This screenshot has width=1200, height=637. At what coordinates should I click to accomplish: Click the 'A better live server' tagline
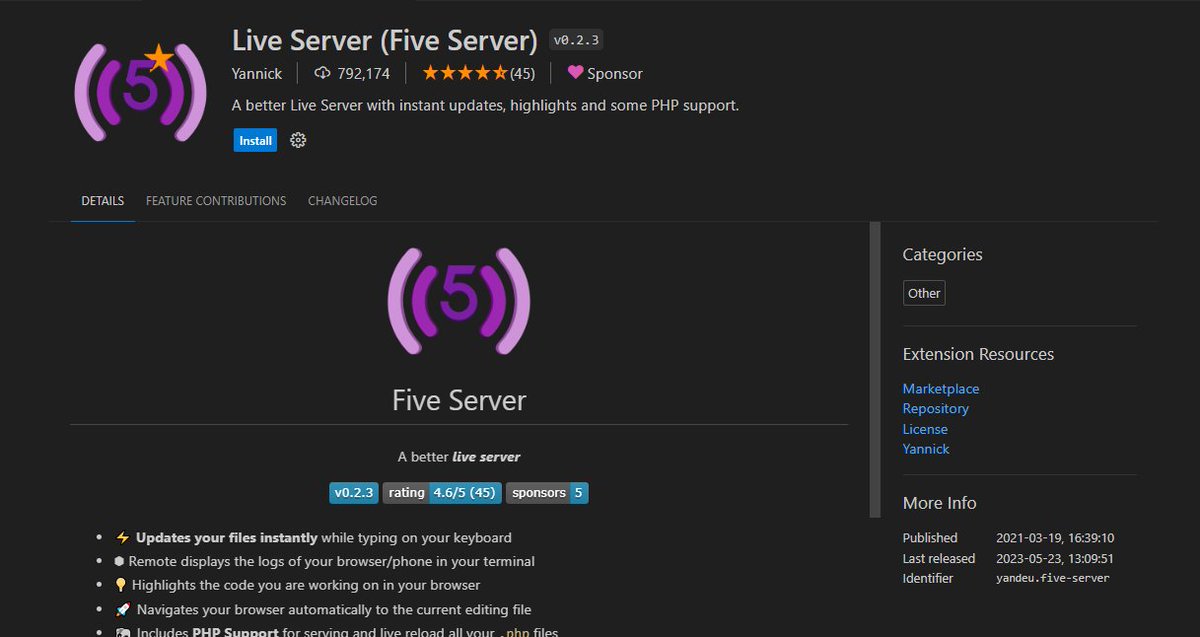459,457
